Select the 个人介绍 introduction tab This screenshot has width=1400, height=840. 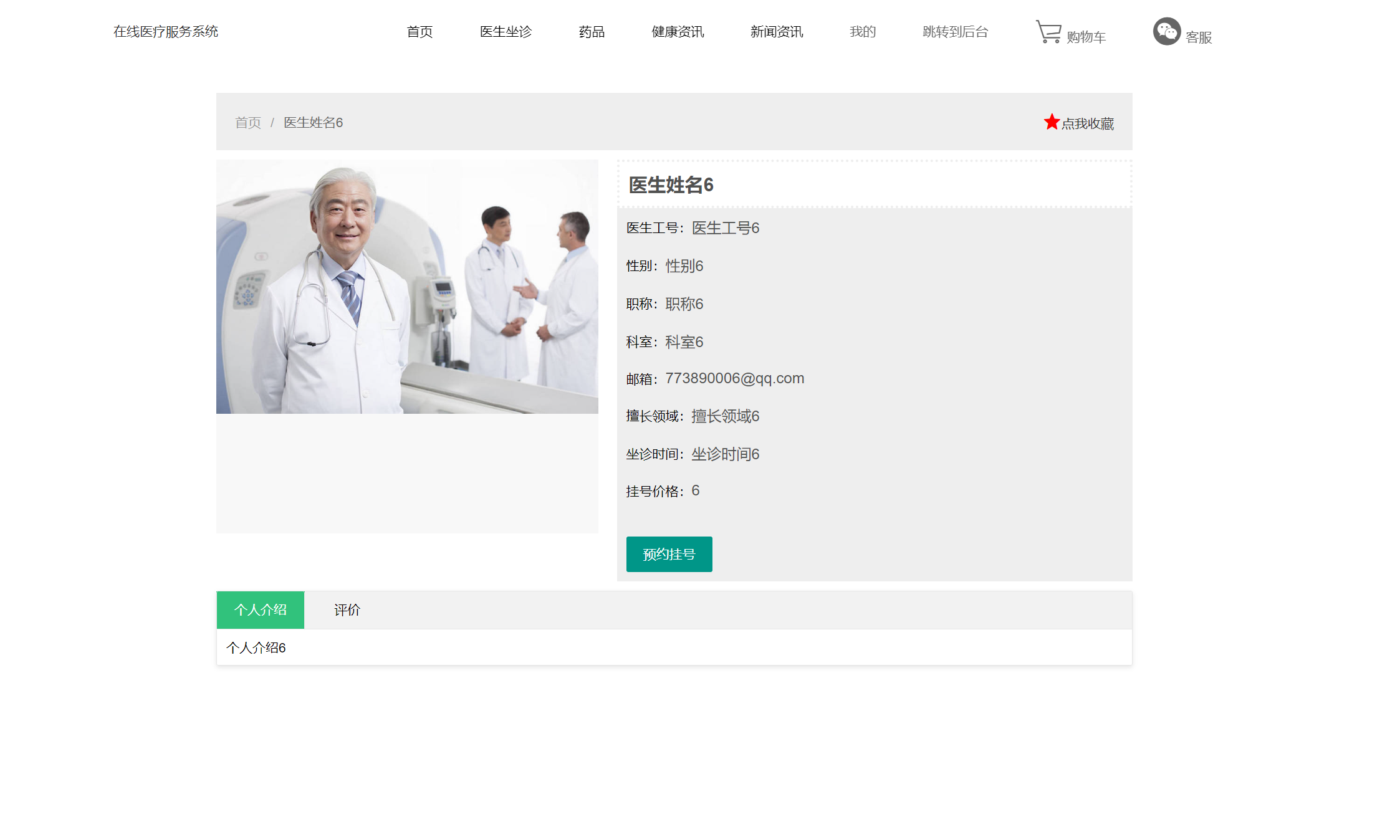(260, 609)
